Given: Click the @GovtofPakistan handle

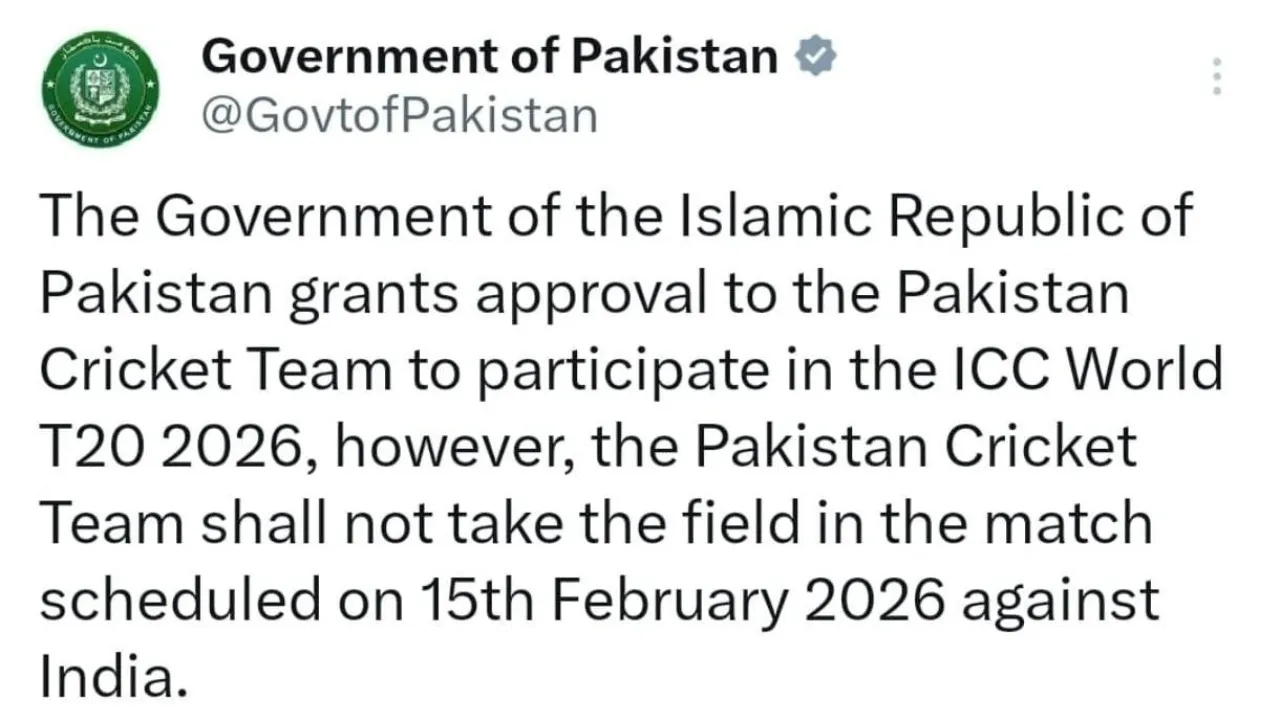Looking at the screenshot, I should pos(399,114).
